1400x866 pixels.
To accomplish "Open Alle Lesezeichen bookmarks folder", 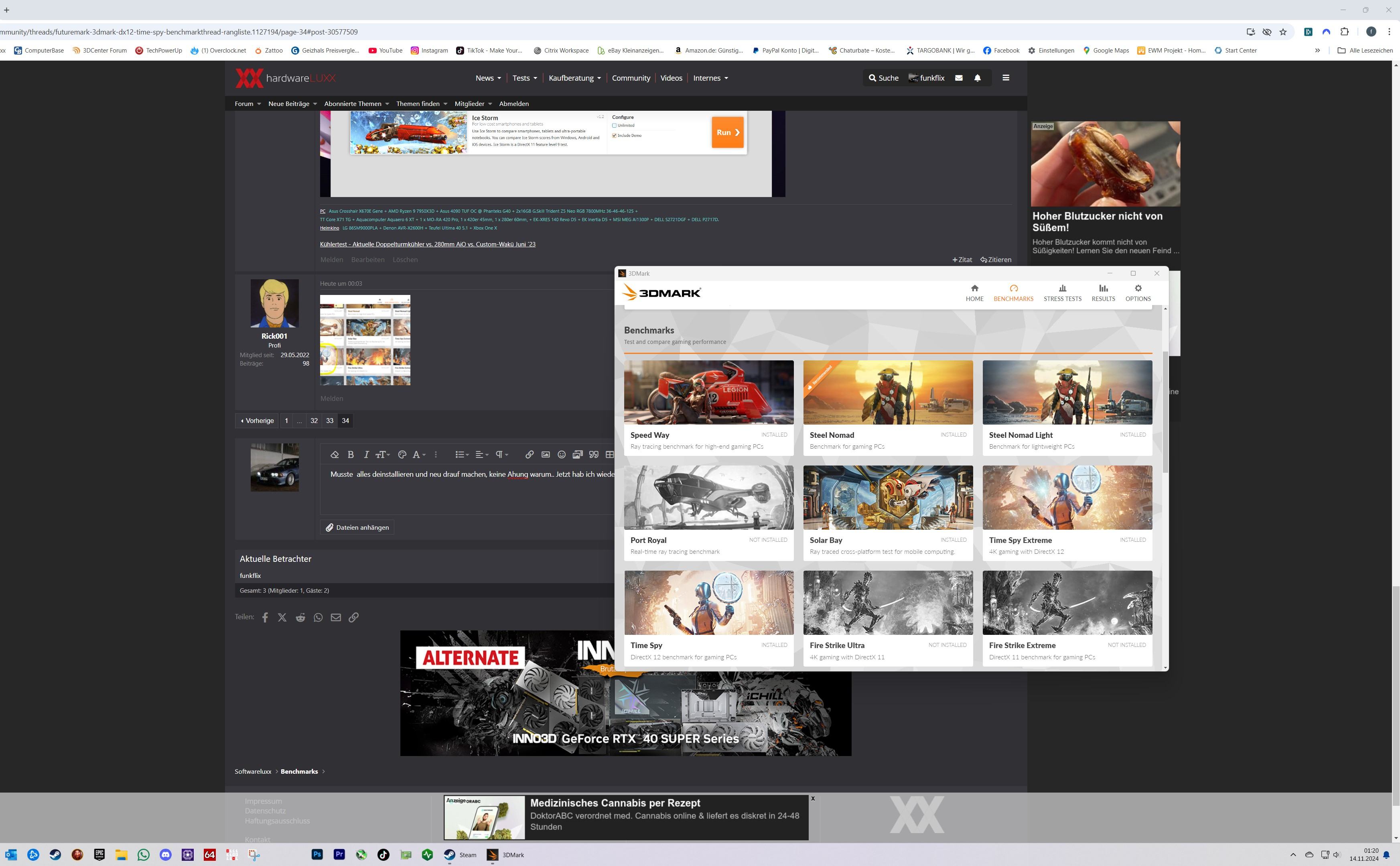I will tap(1365, 51).
